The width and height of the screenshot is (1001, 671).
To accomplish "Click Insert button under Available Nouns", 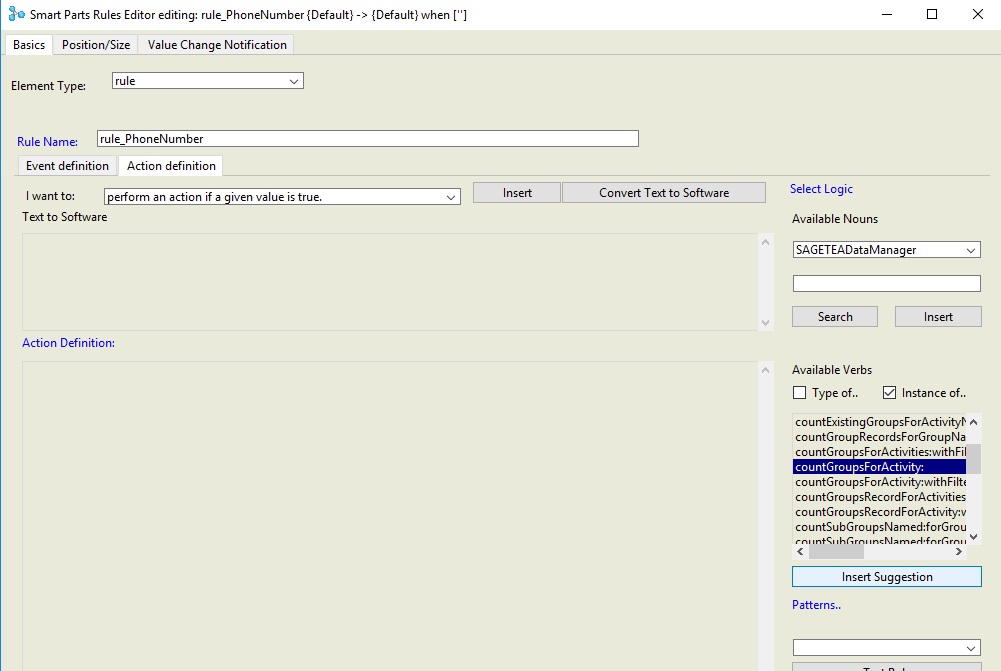I will (938, 317).
